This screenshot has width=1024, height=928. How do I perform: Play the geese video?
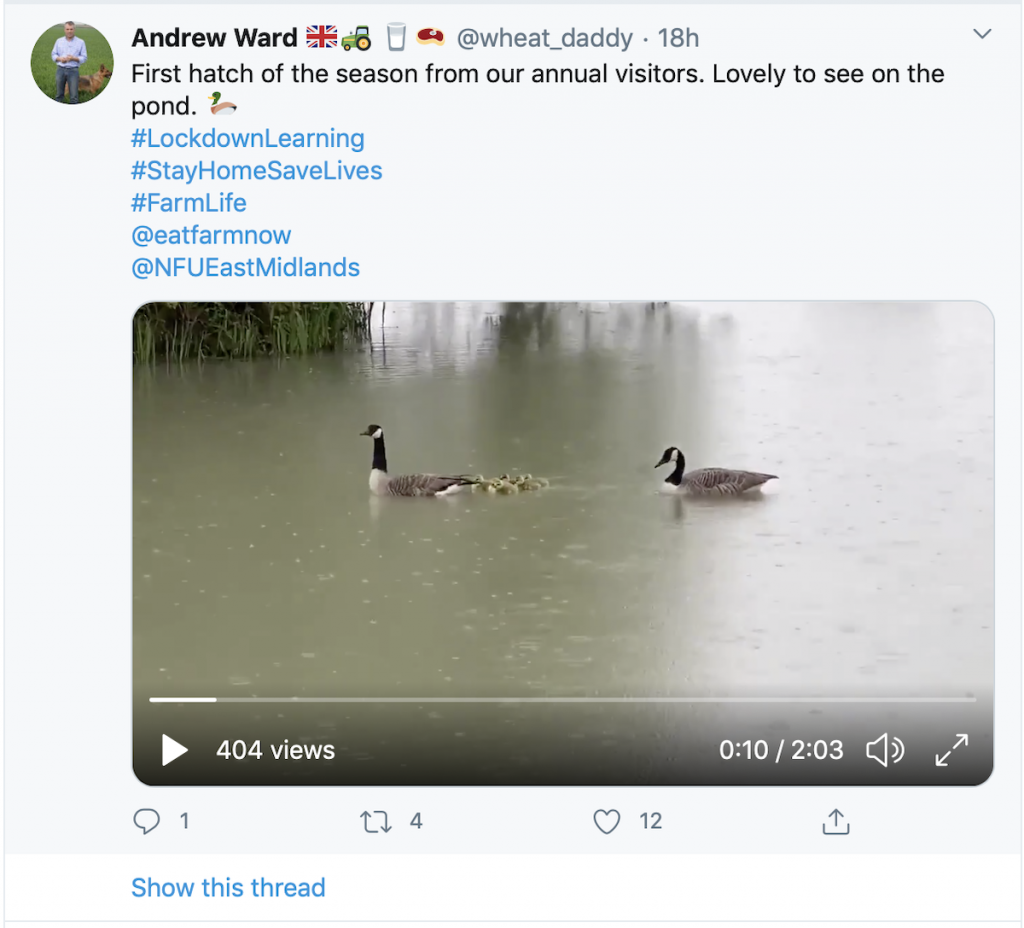pyautogui.click(x=175, y=750)
